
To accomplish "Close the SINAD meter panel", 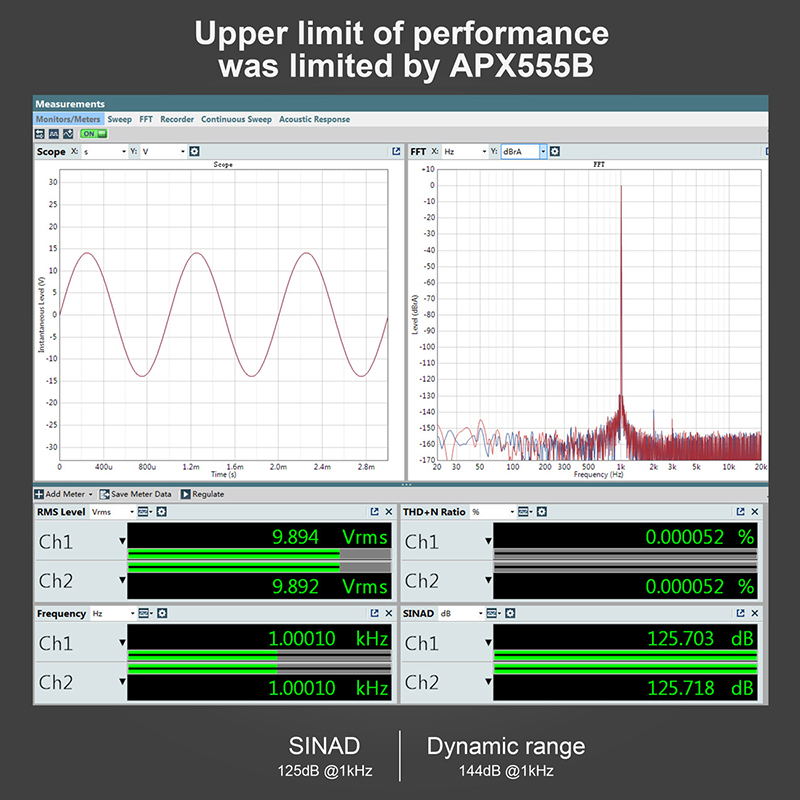I will tap(755, 613).
